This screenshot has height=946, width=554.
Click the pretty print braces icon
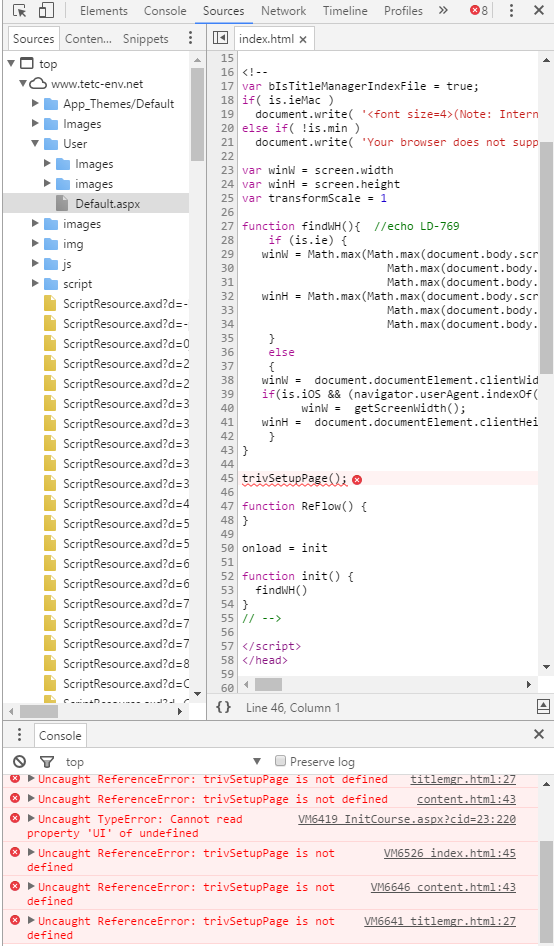[x=223, y=707]
